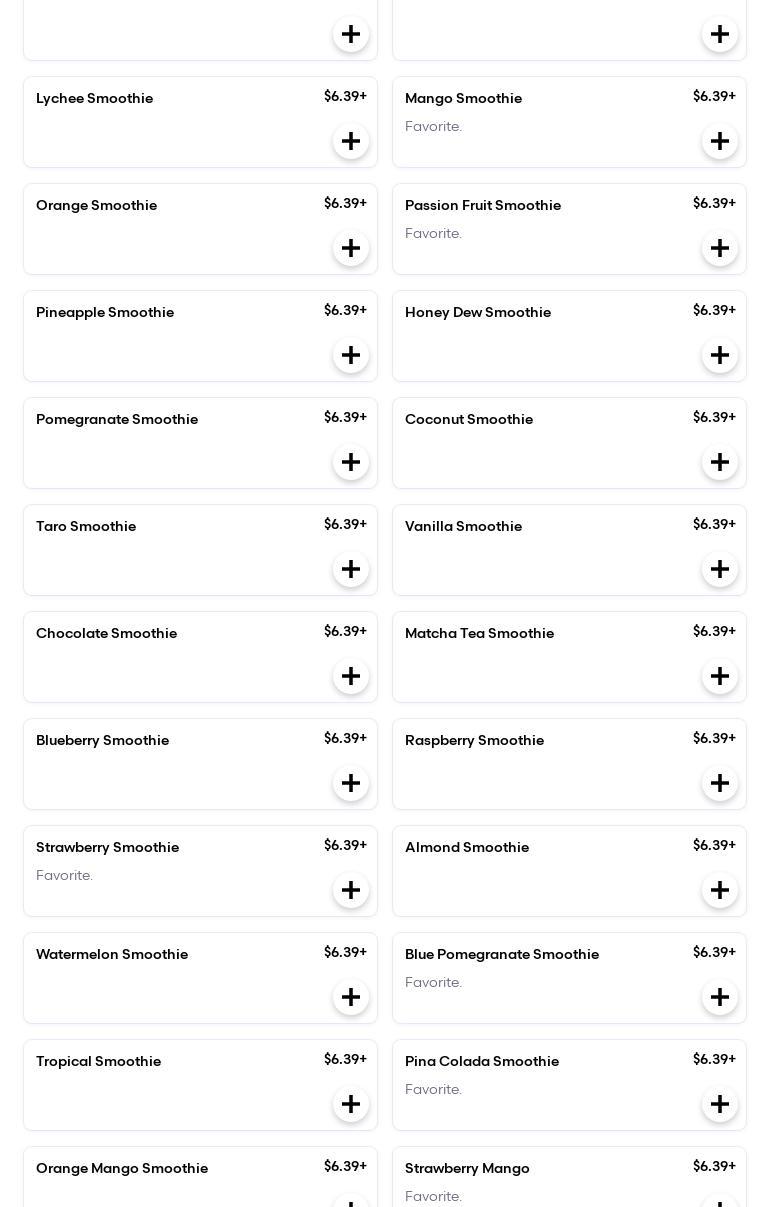Add Taro Smoothie with plus icon
This screenshot has height=1207, width=770.
tap(351, 569)
